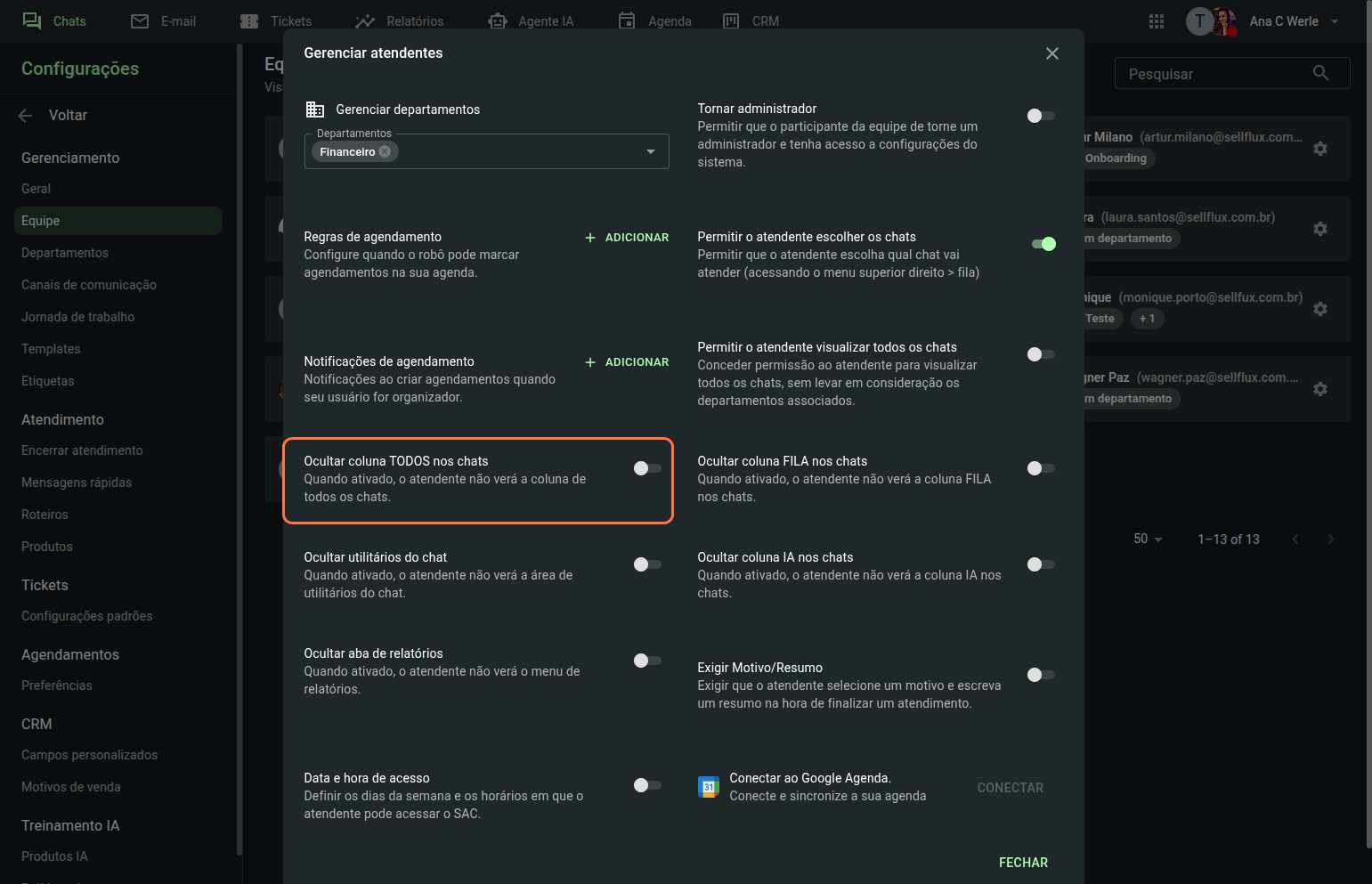Viewport: 1372px width, 884px height.
Task: Add a Regras de agendamento rule
Action: click(x=627, y=238)
